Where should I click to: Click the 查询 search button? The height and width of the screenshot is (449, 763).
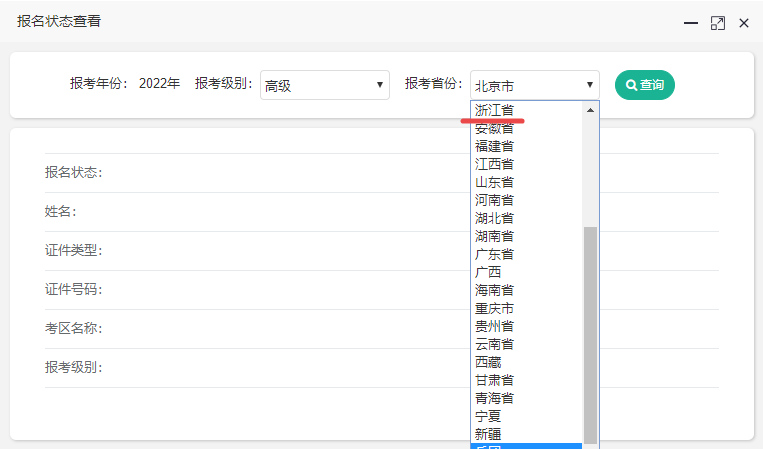tap(644, 85)
